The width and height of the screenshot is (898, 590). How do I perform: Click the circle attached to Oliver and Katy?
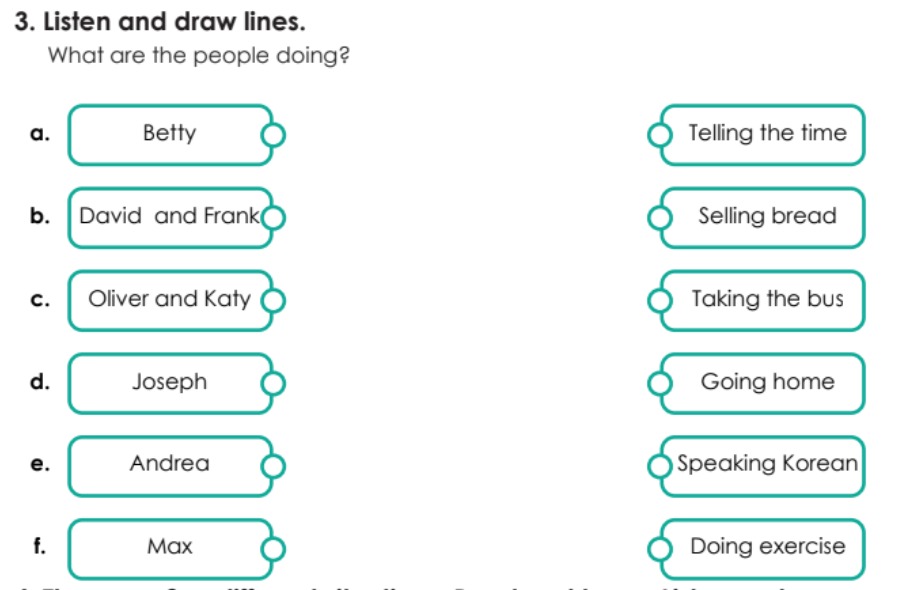273,301
